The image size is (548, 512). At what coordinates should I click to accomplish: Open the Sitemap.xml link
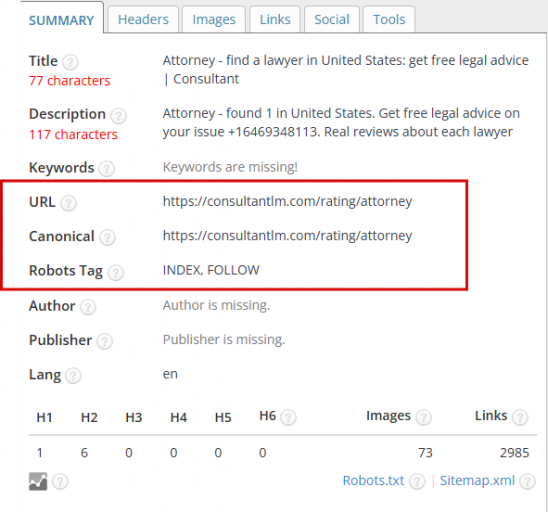(x=477, y=481)
